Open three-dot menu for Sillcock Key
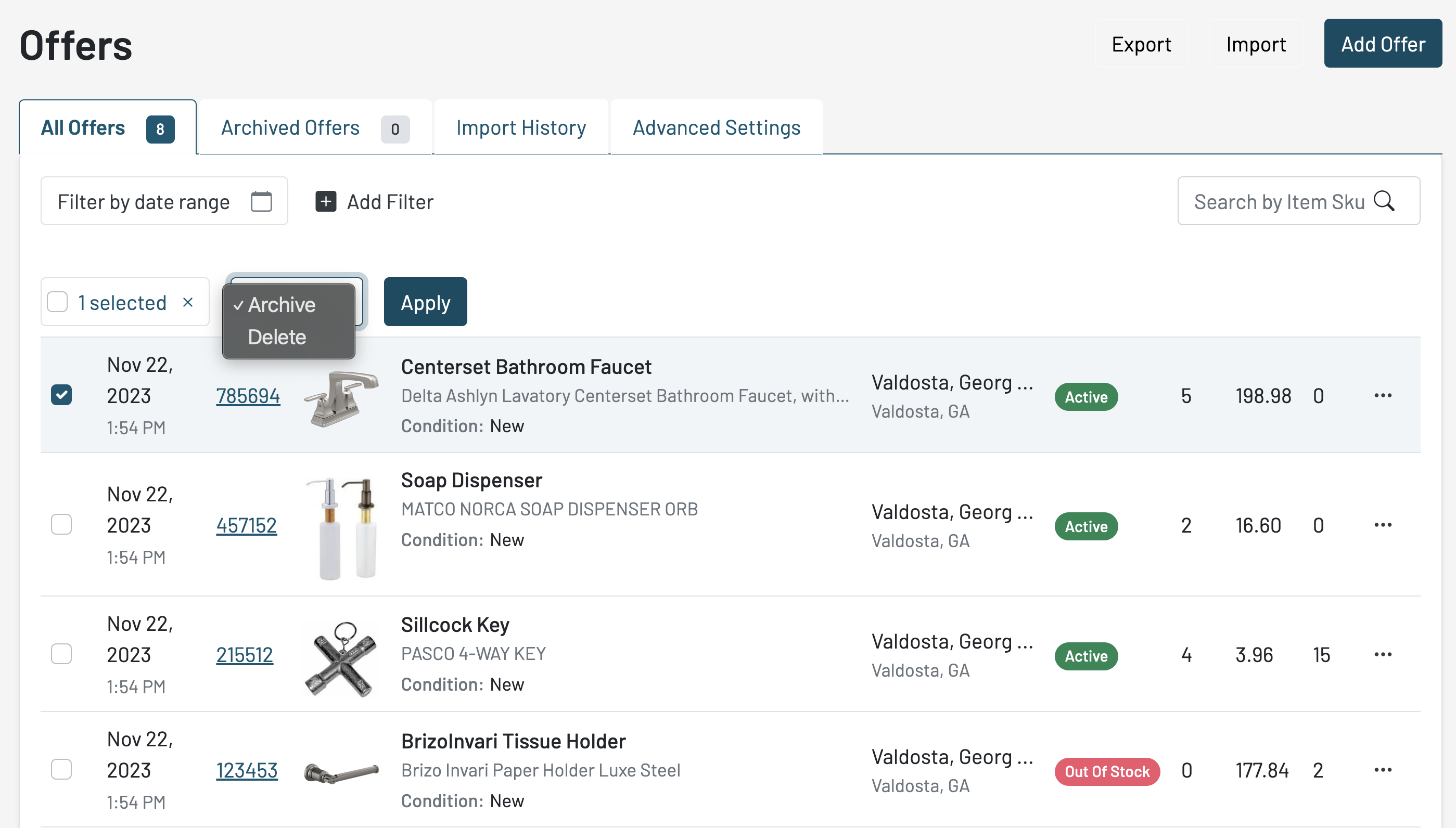 [x=1383, y=655]
